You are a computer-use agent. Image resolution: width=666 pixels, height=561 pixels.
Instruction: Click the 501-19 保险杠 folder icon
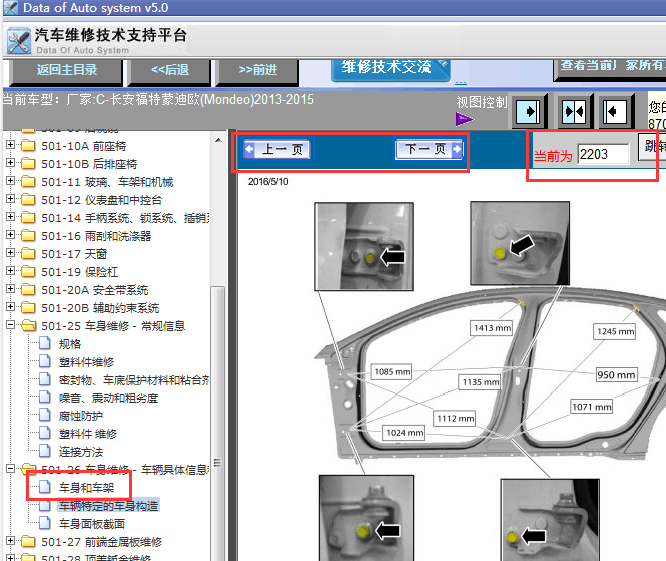click(28, 272)
